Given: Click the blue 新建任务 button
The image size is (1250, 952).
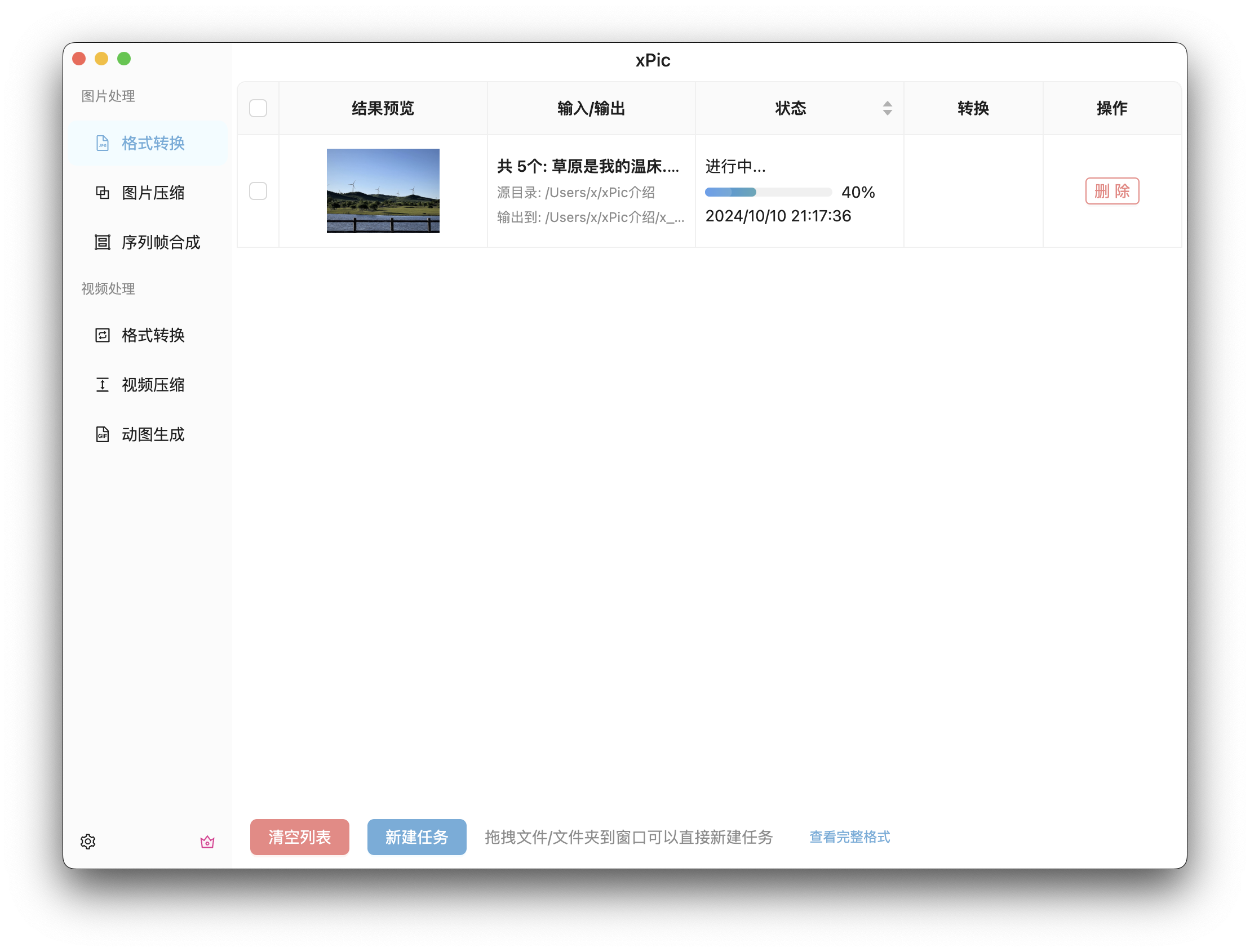Looking at the screenshot, I should click(x=416, y=837).
